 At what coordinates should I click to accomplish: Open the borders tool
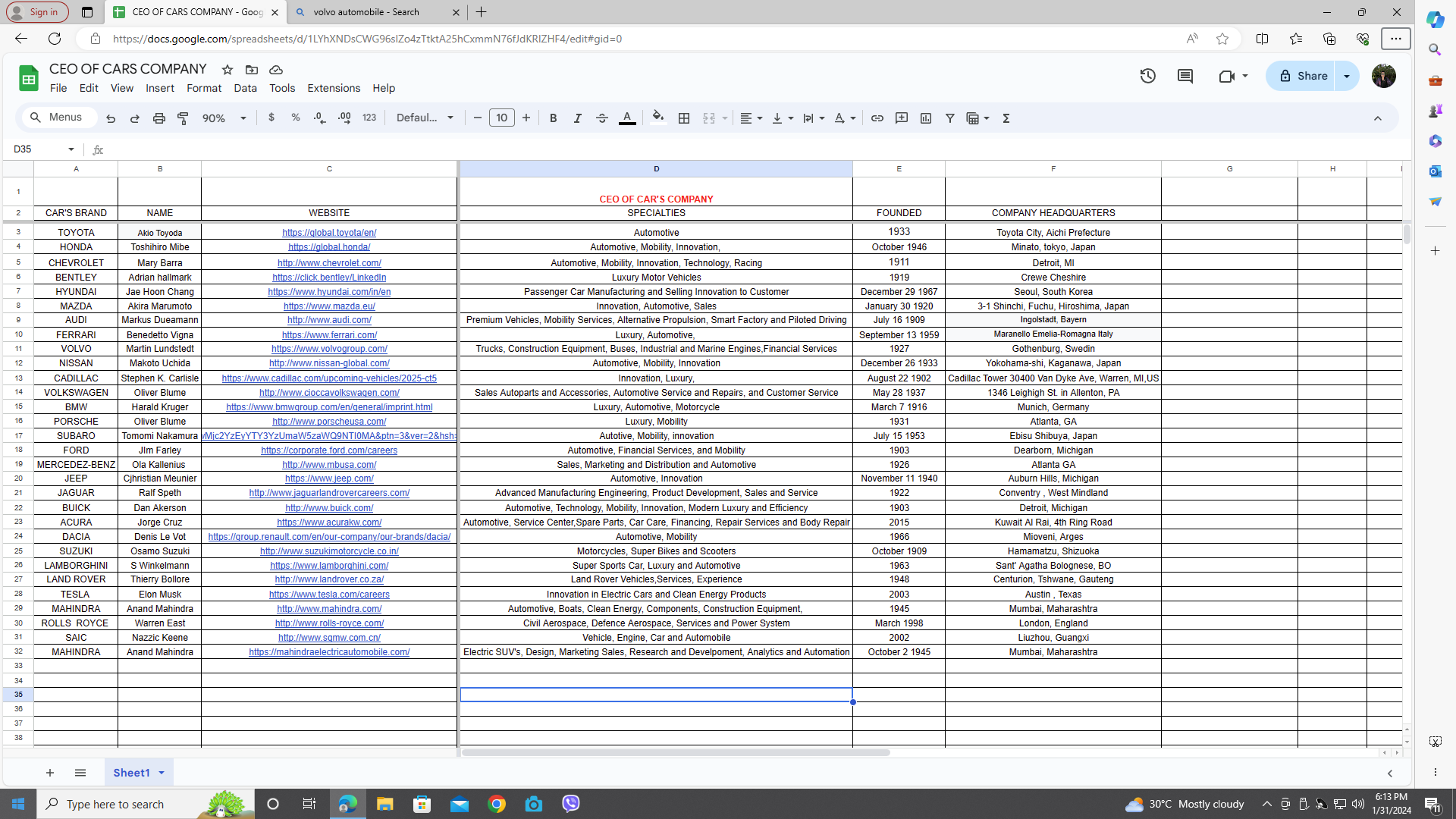(683, 118)
